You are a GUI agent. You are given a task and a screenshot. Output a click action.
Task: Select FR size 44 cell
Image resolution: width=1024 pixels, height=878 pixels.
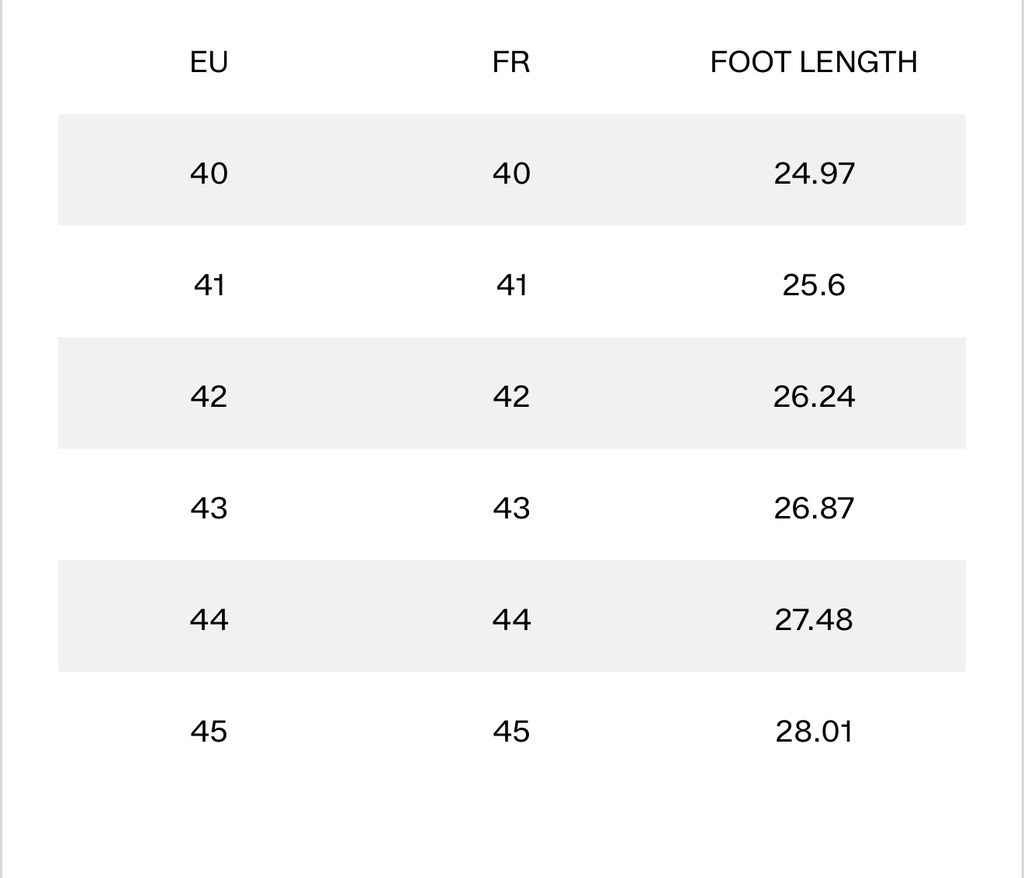tap(511, 619)
